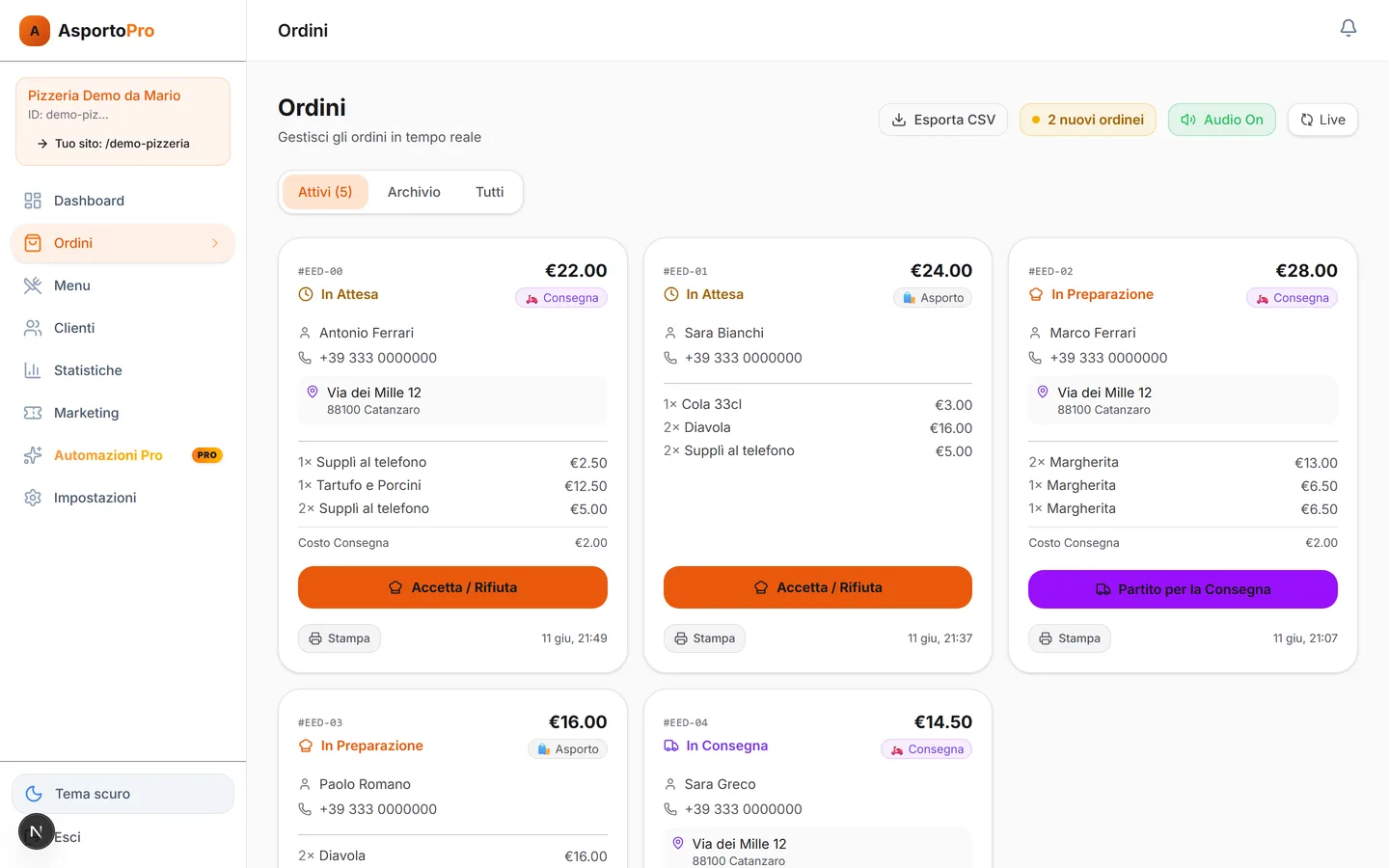The image size is (1389, 868).
Task: Click map pin icon on Antonio Ferrari's address
Action: [313, 392]
